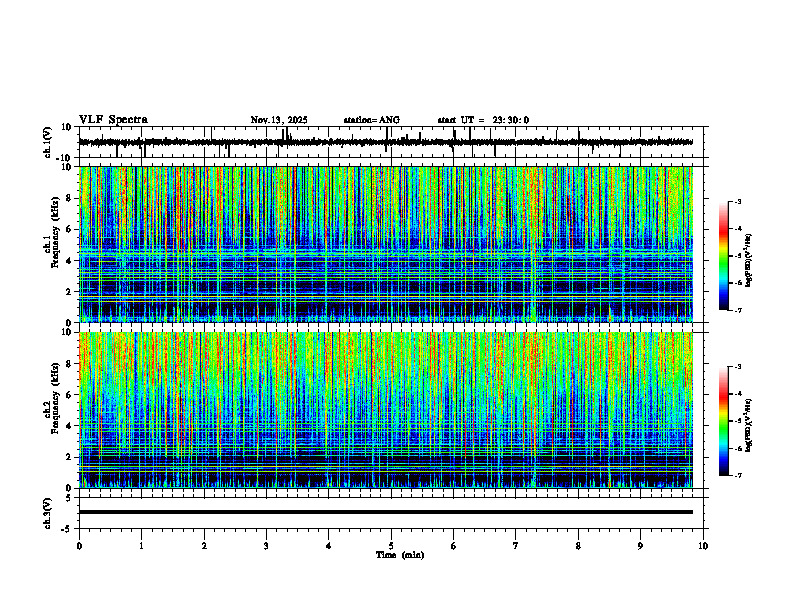Click ch.2 frequency axis tick "2"
This screenshot has height=612, width=792.
(70, 457)
